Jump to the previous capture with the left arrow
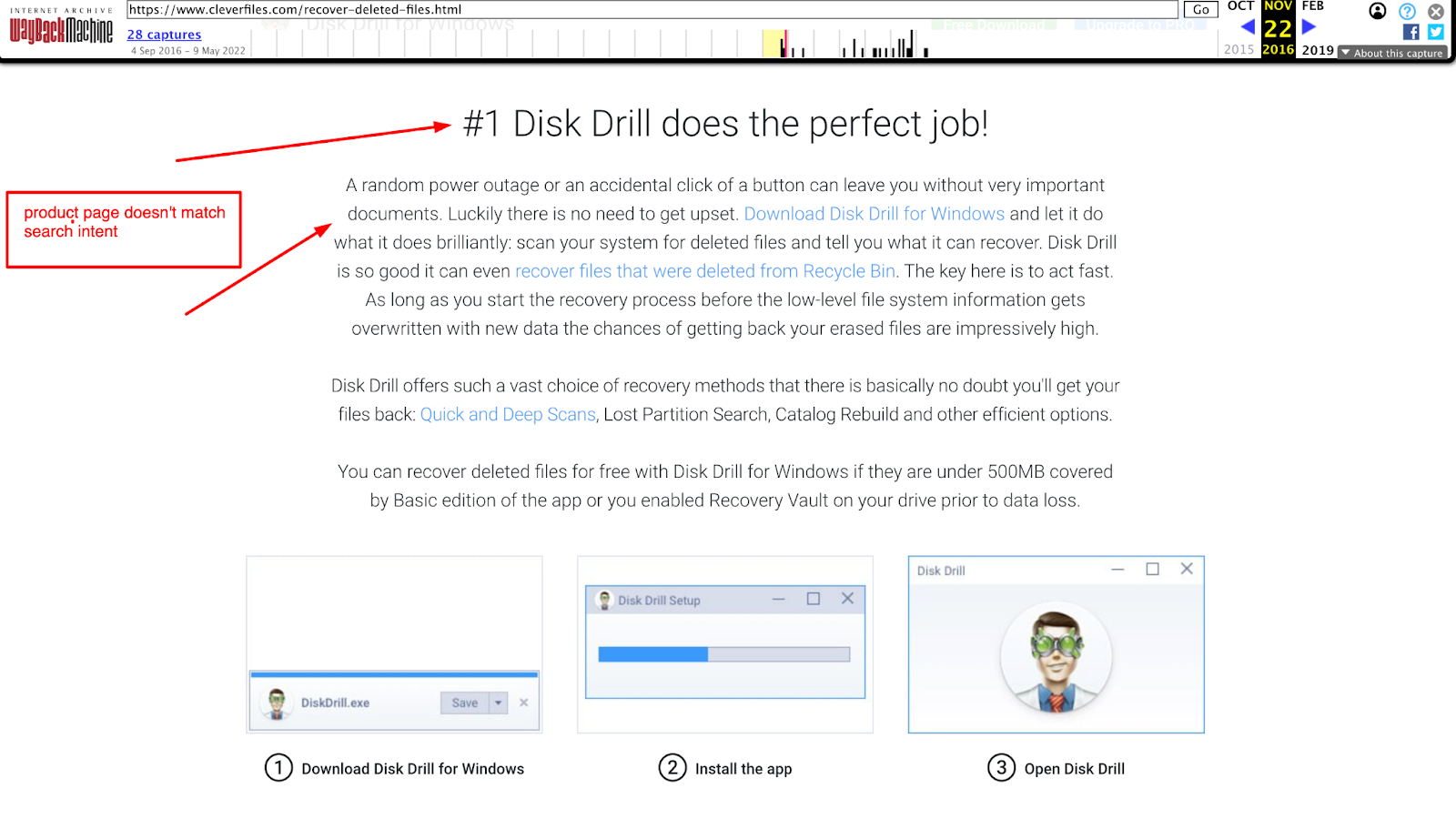The height and width of the screenshot is (829, 1456). point(1248,27)
